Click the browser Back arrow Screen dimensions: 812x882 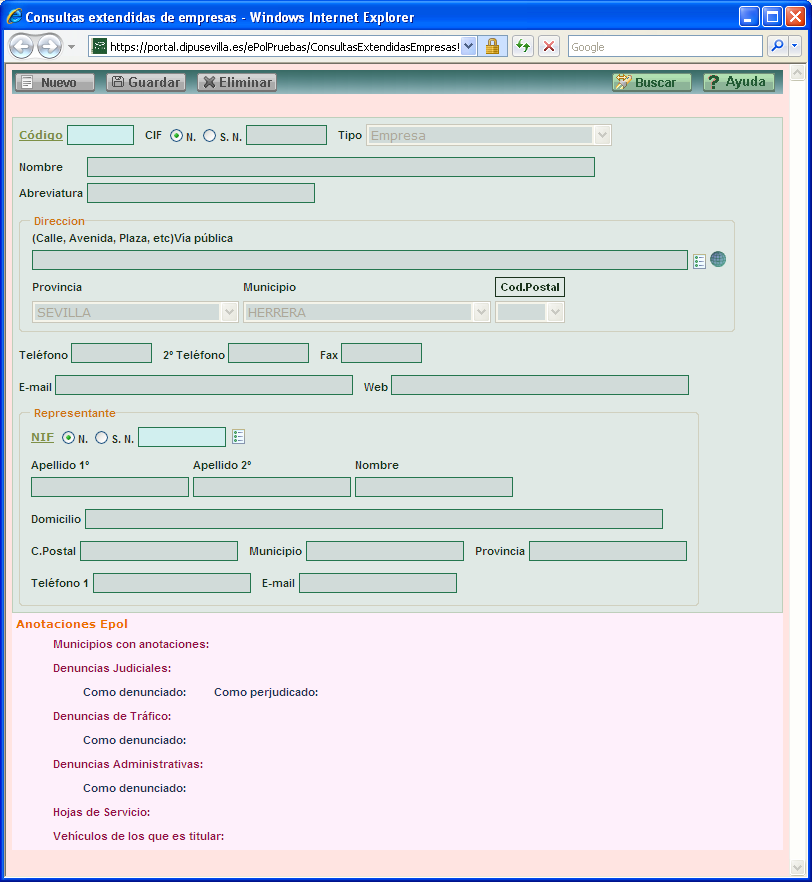point(21,47)
